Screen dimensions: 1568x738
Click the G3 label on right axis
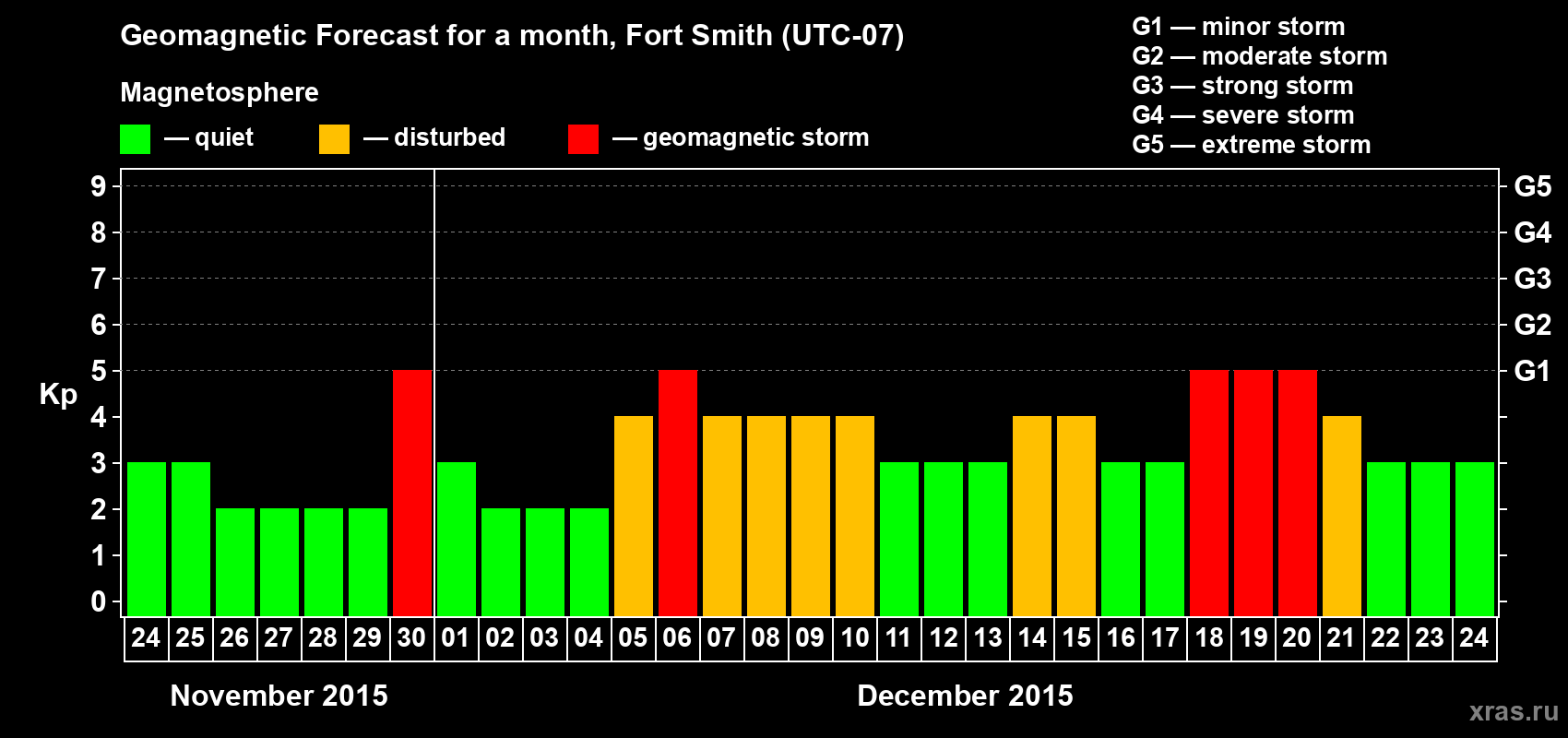pos(1532,279)
